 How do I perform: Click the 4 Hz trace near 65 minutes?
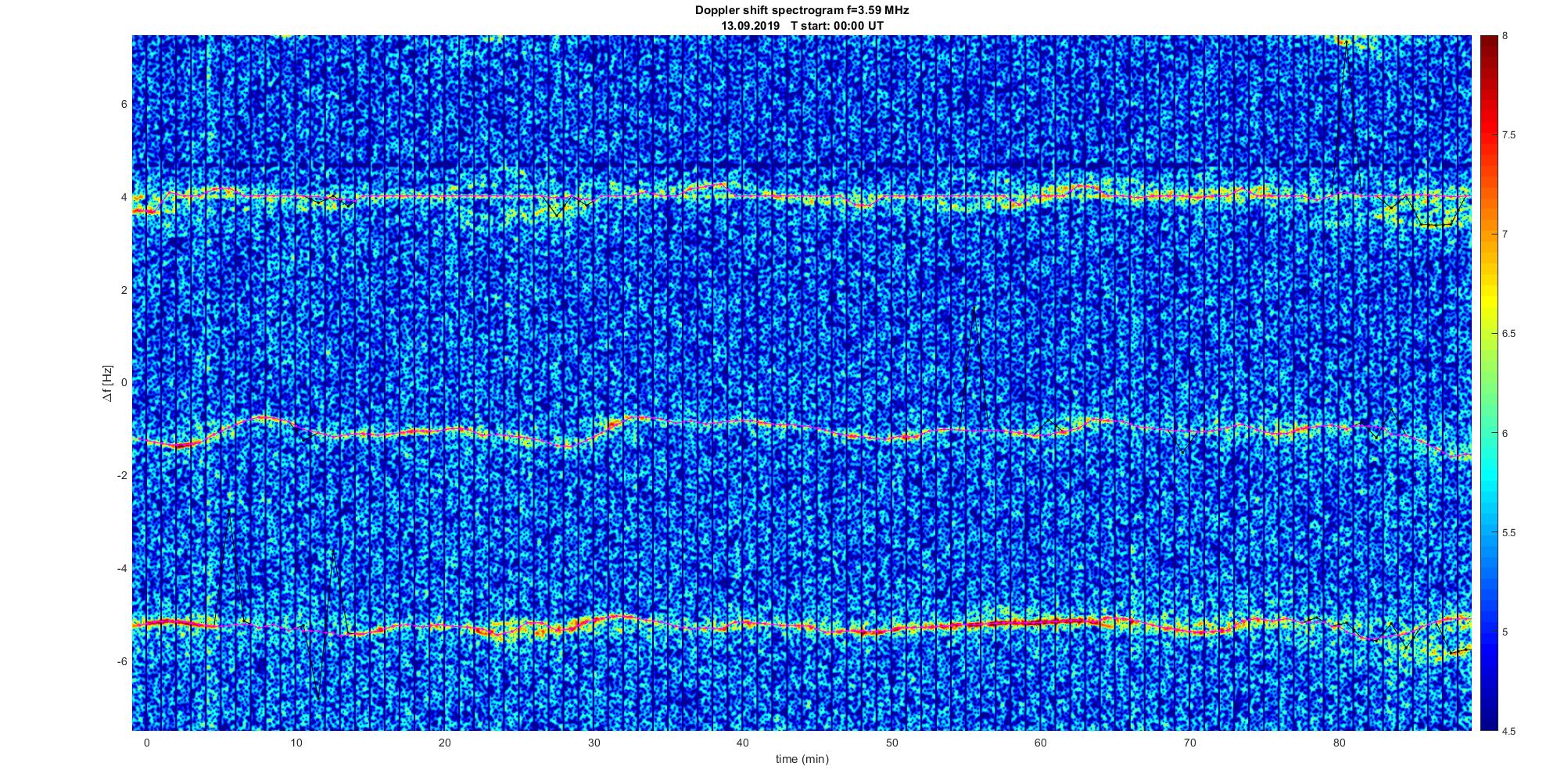click(x=1114, y=193)
